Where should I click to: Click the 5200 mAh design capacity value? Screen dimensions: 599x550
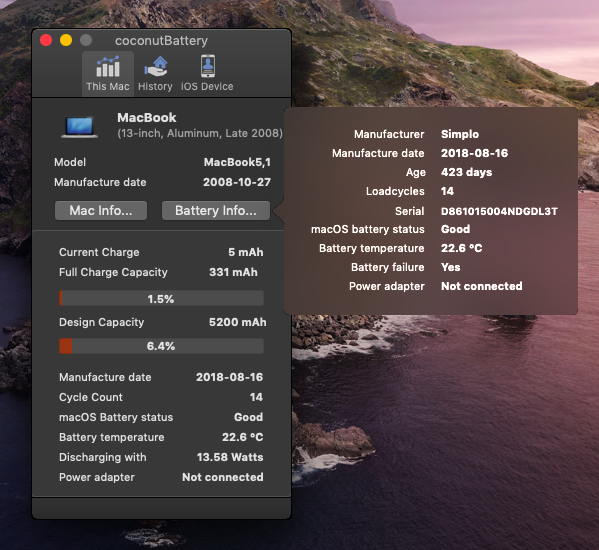238,322
